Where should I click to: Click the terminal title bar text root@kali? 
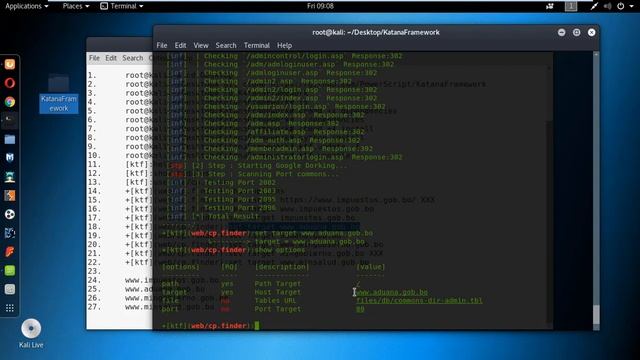pyautogui.click(x=376, y=32)
